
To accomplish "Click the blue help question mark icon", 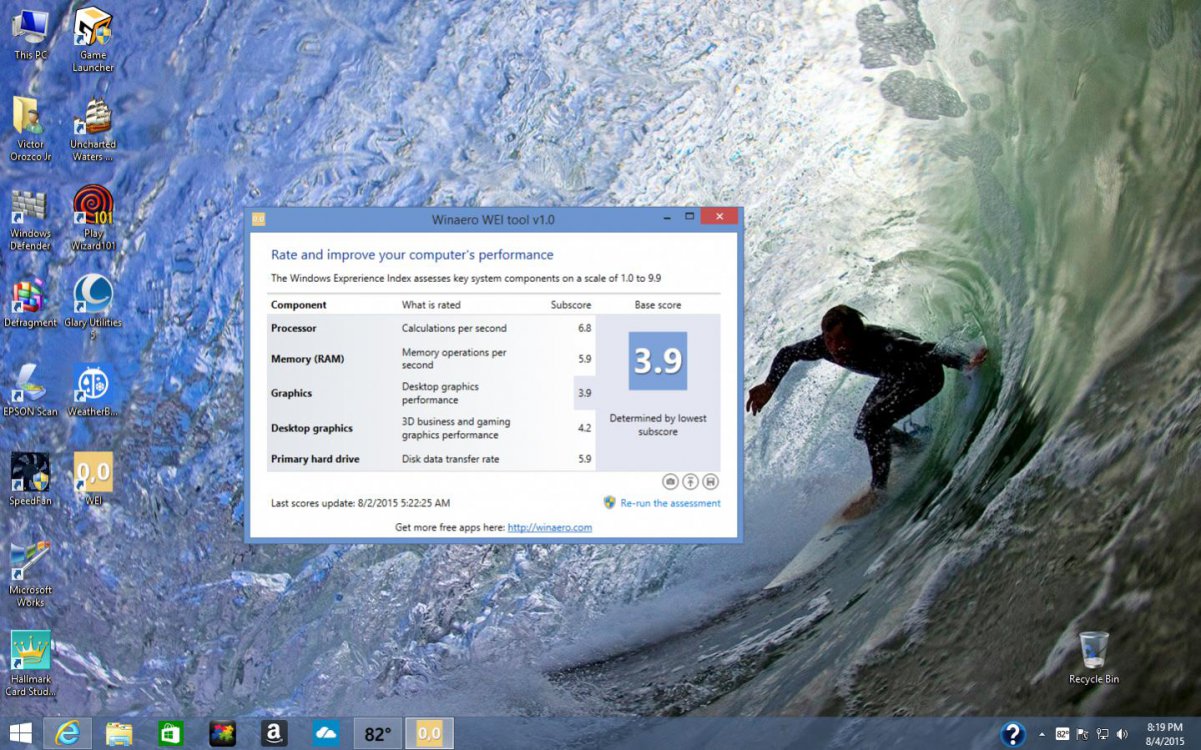I will click(1012, 734).
